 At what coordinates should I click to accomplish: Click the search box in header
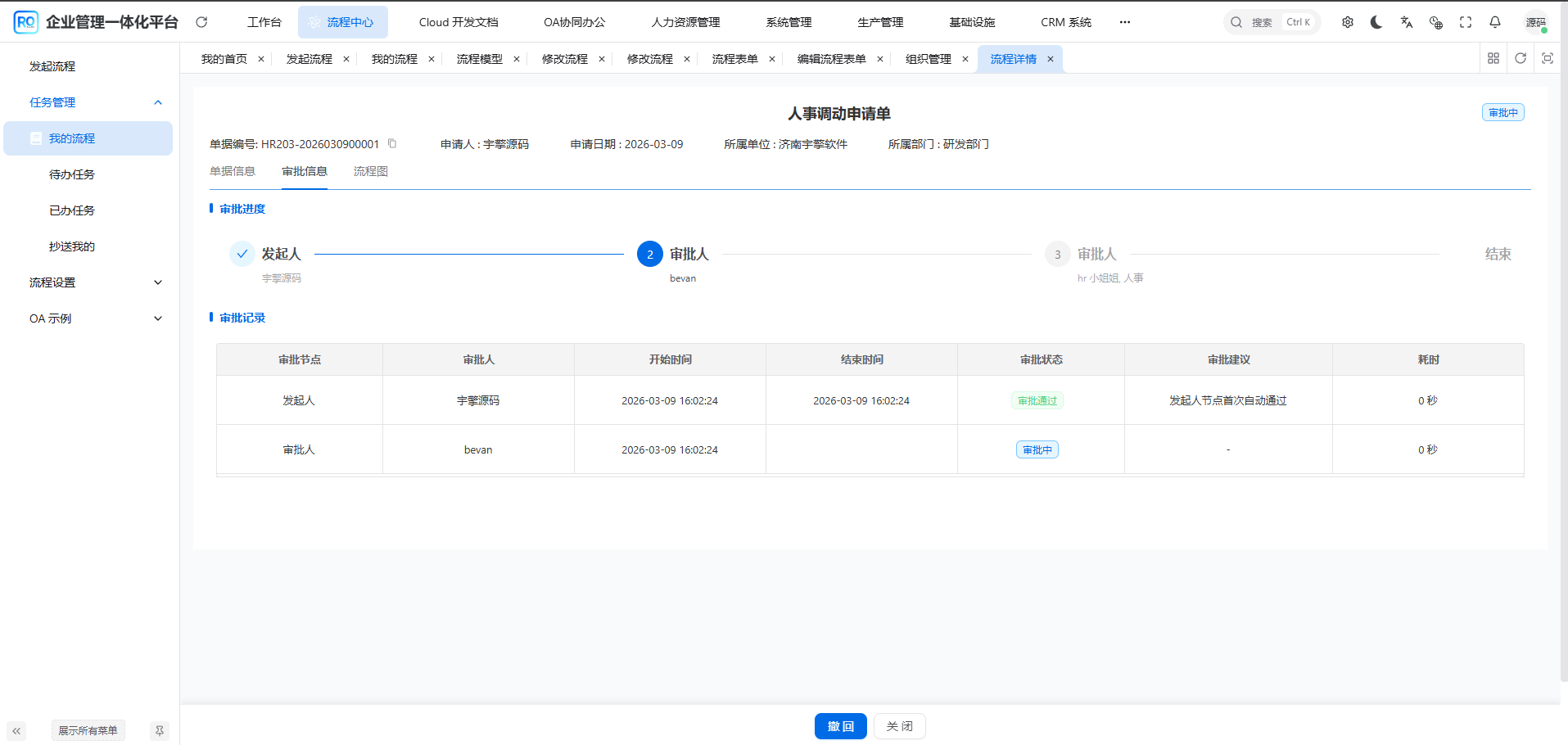coord(1271,22)
